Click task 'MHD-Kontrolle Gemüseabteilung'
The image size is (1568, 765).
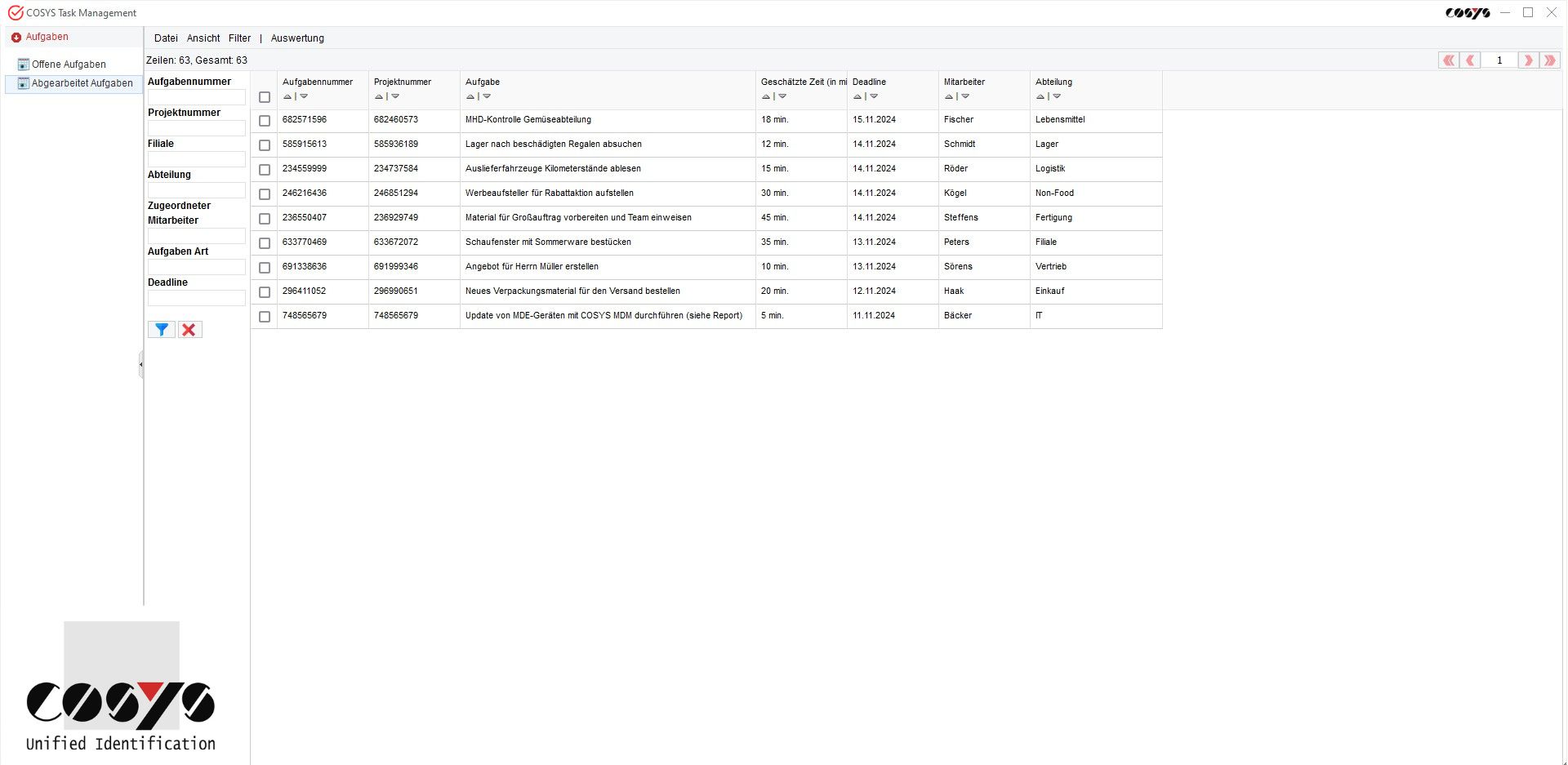click(528, 120)
